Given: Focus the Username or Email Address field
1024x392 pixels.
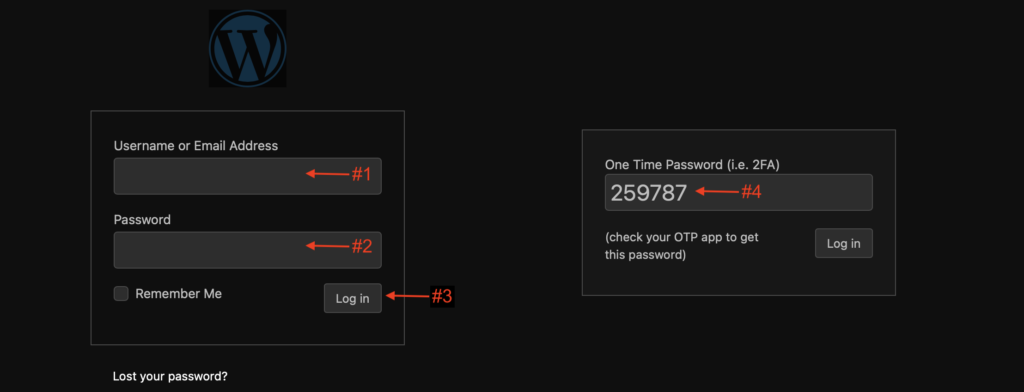Looking at the screenshot, I should [x=248, y=176].
